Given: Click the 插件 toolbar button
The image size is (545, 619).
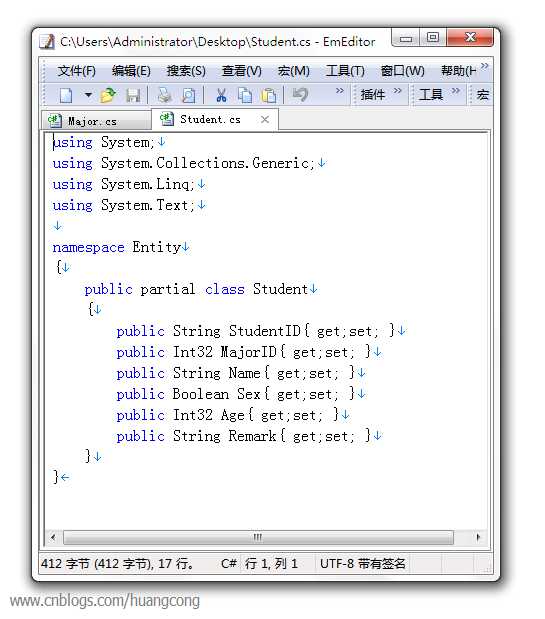Looking at the screenshot, I should [372, 95].
